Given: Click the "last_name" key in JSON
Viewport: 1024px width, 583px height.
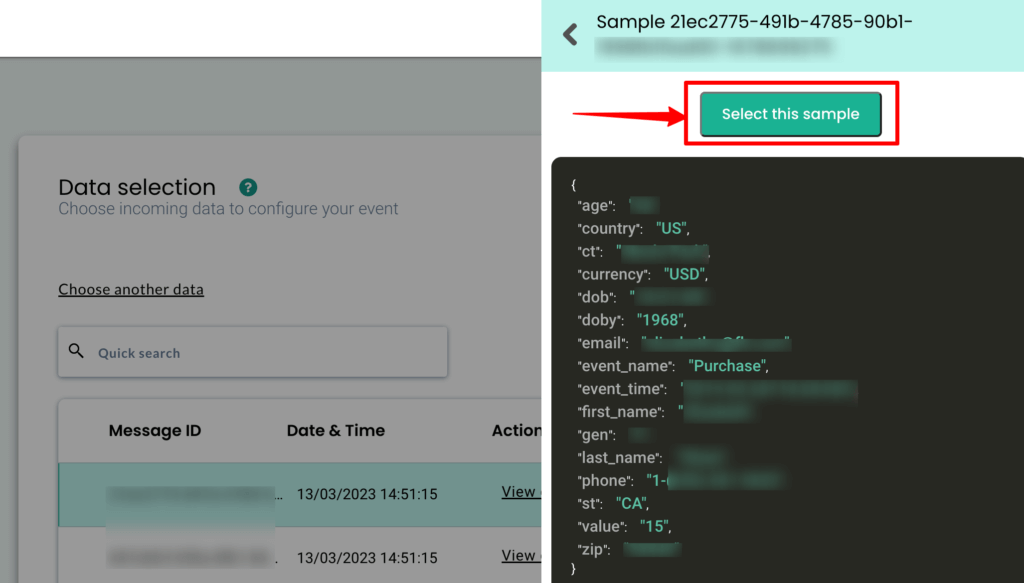Looking at the screenshot, I should [619, 458].
